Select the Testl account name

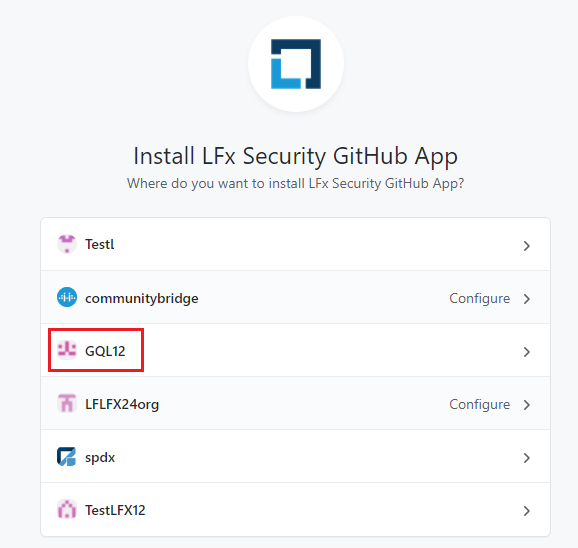click(100, 244)
